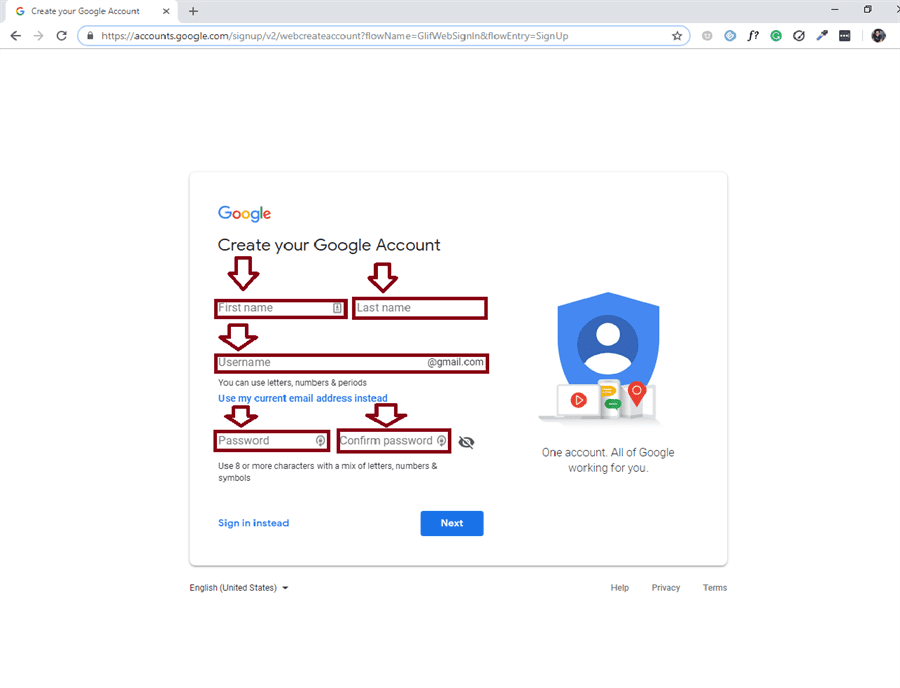900x688 pixels.
Task: Click the dark keyboard extension icon
Action: (845, 35)
